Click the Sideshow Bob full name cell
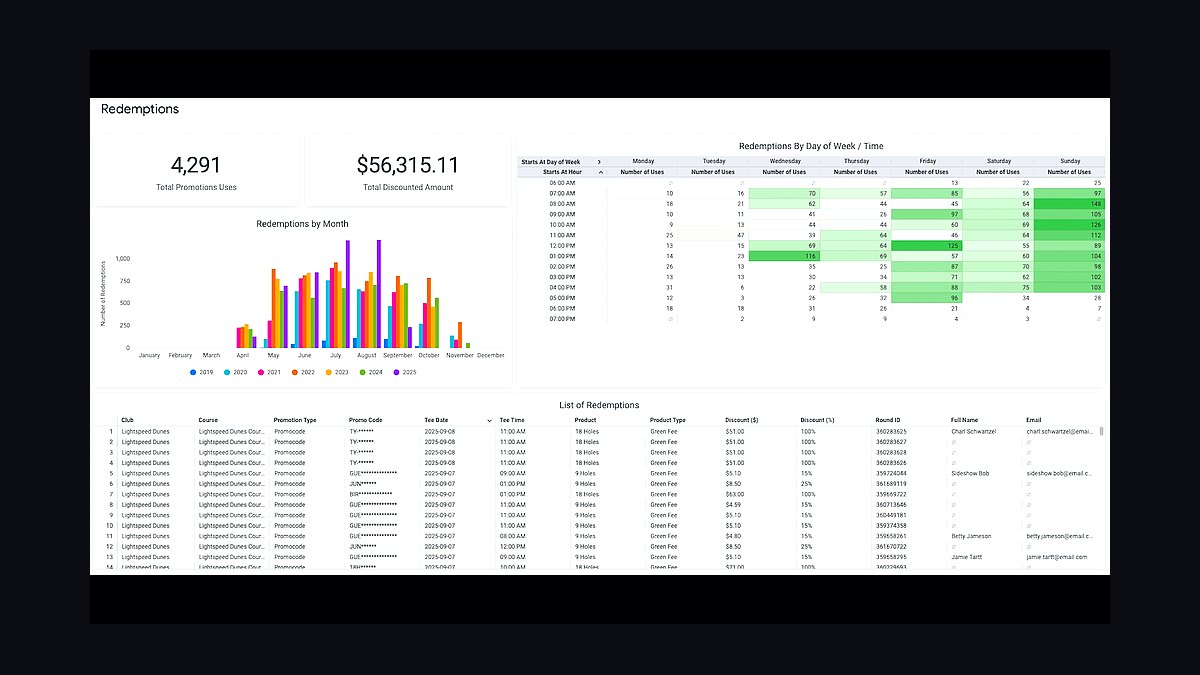The image size is (1200, 675). click(970, 473)
